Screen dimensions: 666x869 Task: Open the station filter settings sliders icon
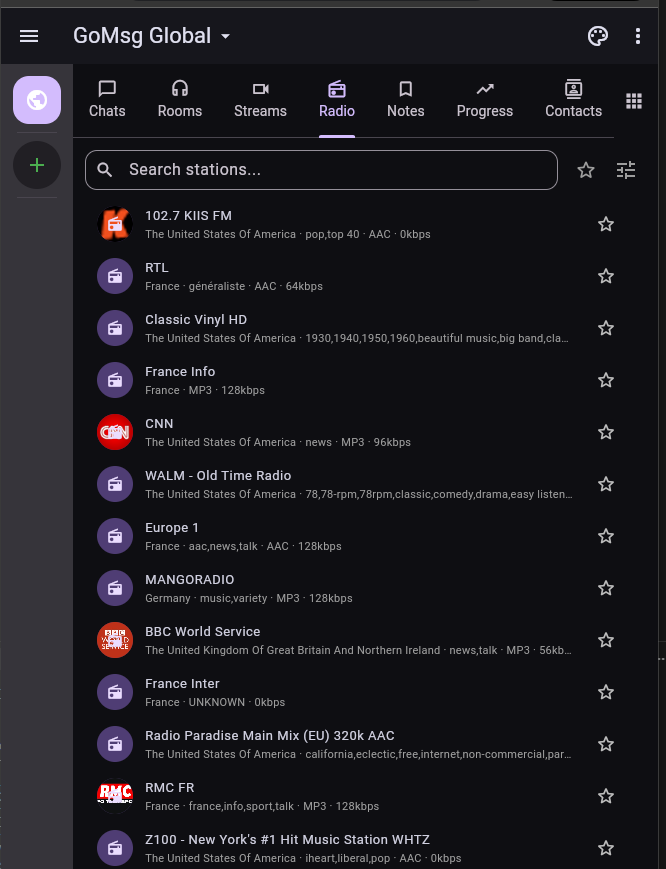click(x=626, y=170)
